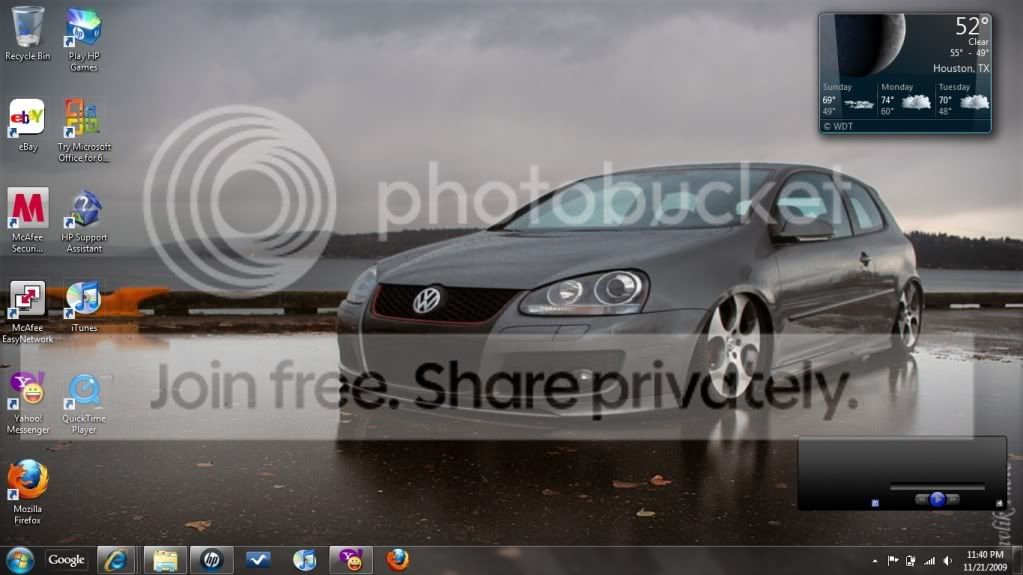This screenshot has height=575, width=1023.
Task: Launch Play HP Games shortcut
Action: [x=84, y=39]
